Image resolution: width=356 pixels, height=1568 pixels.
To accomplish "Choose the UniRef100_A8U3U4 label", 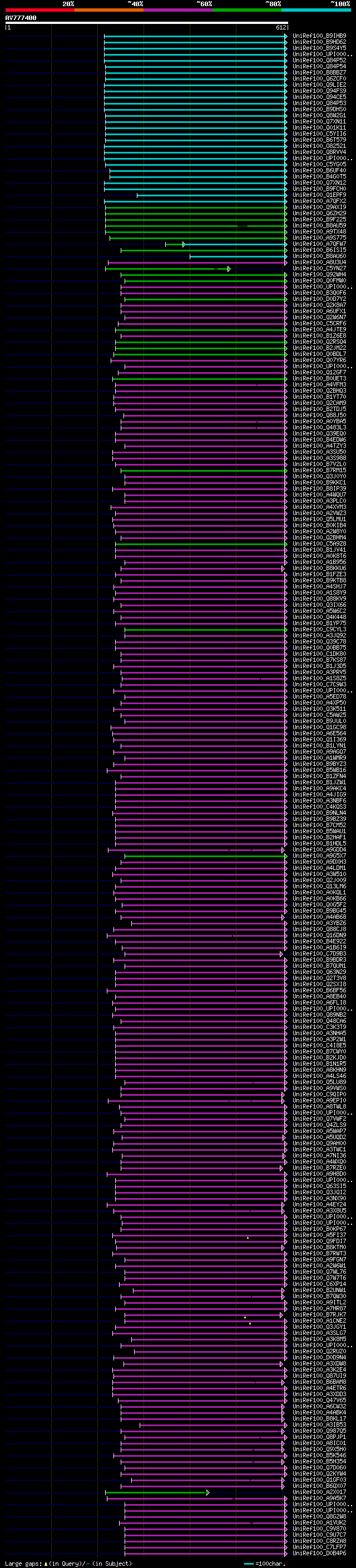I will coord(319,263).
